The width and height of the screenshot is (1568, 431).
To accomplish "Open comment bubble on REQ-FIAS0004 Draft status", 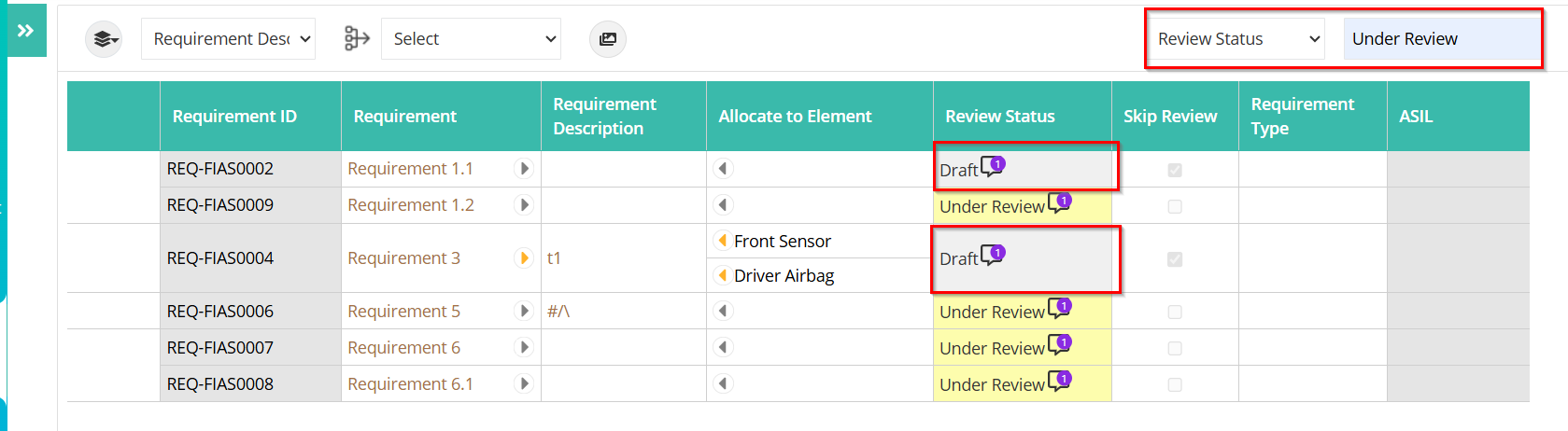I will (993, 256).
